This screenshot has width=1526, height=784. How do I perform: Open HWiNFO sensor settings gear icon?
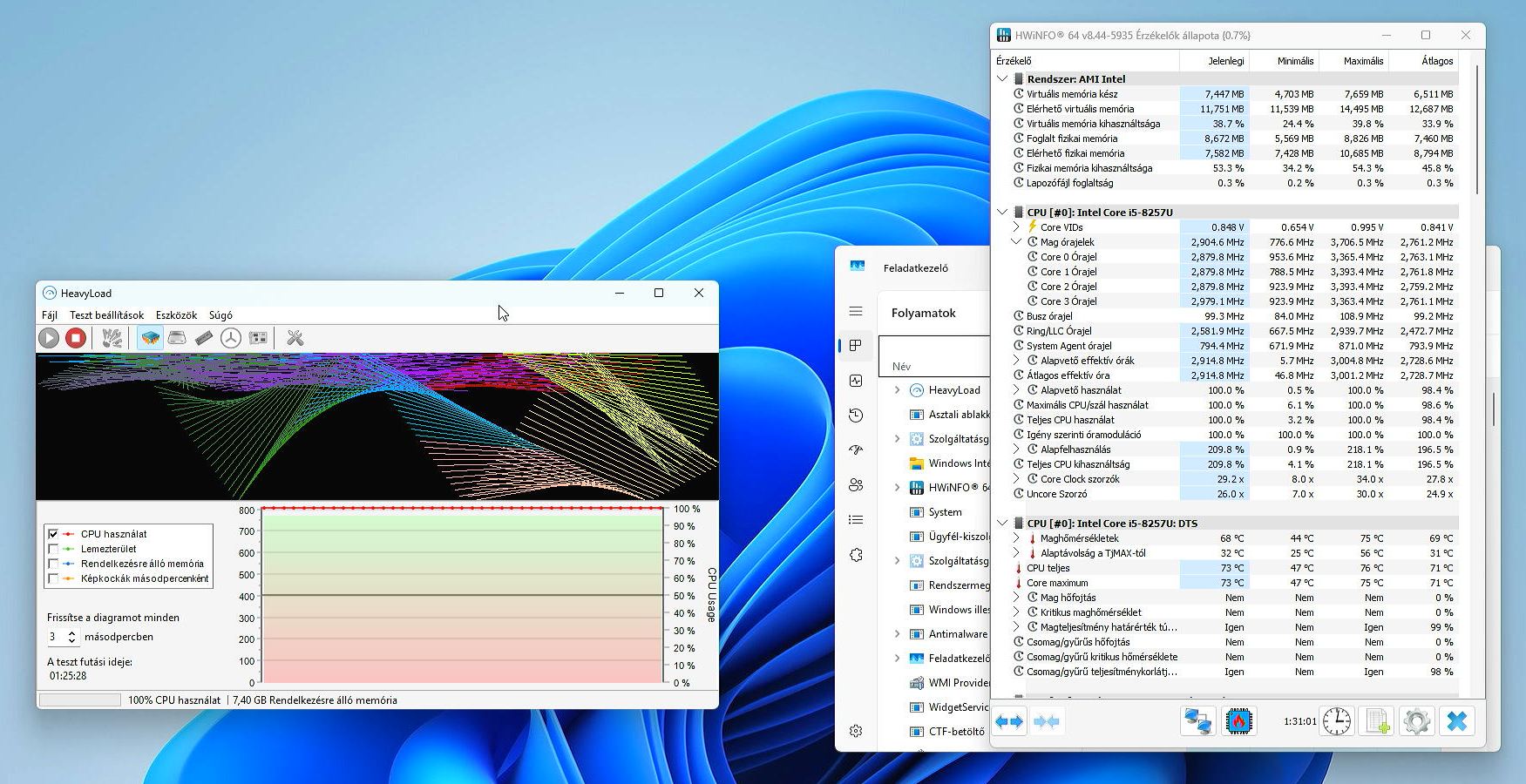[x=1416, y=721]
